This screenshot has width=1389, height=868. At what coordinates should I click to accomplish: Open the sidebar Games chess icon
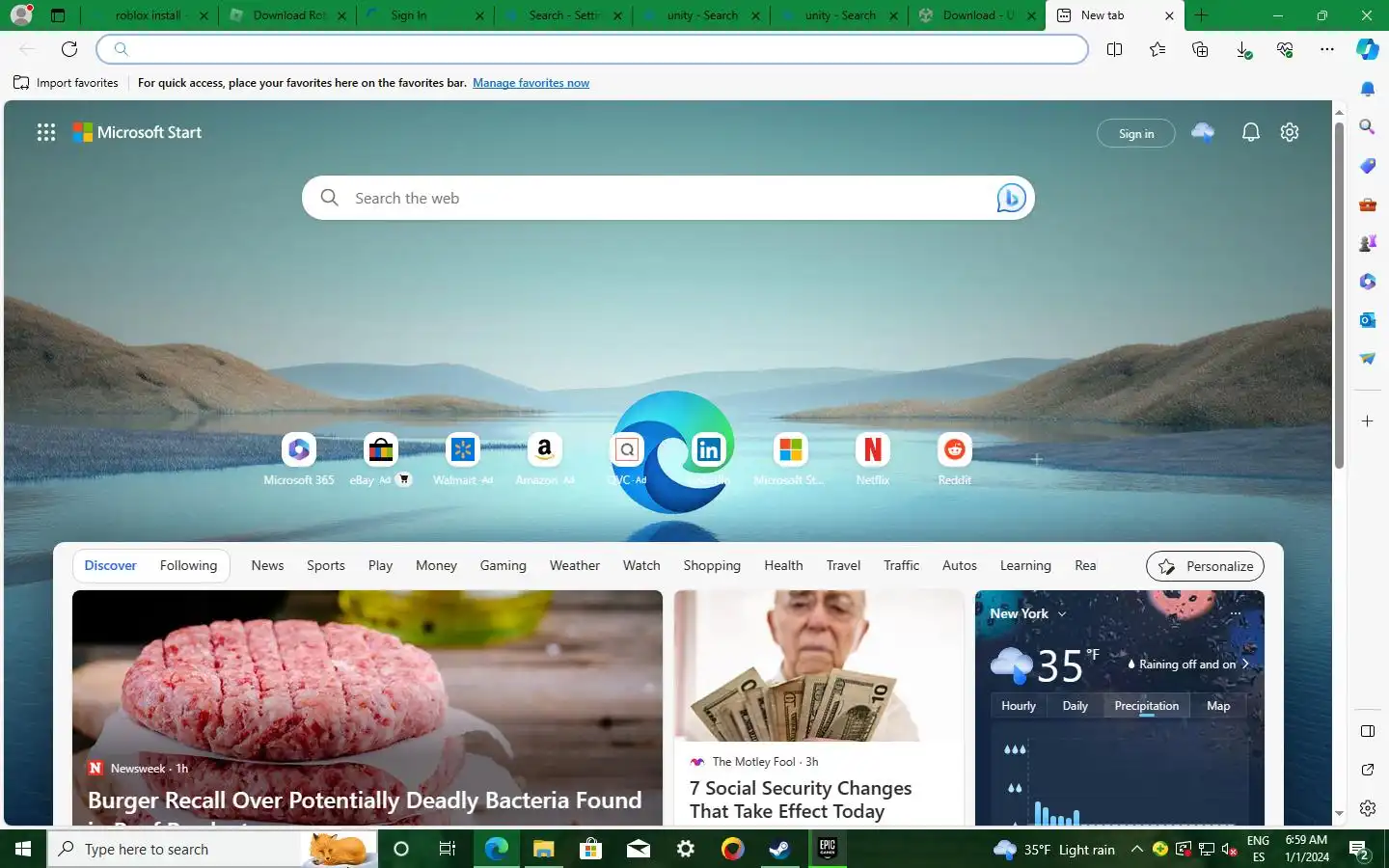pyautogui.click(x=1367, y=243)
